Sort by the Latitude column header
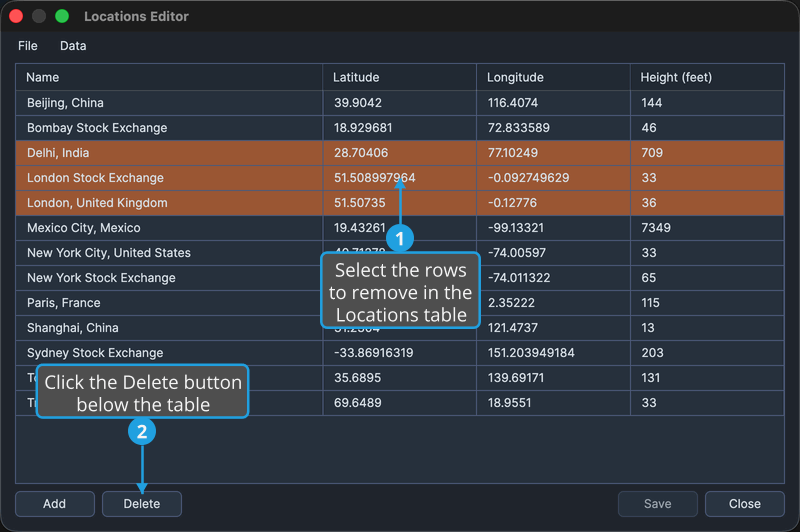The image size is (800, 532). click(x=399, y=77)
